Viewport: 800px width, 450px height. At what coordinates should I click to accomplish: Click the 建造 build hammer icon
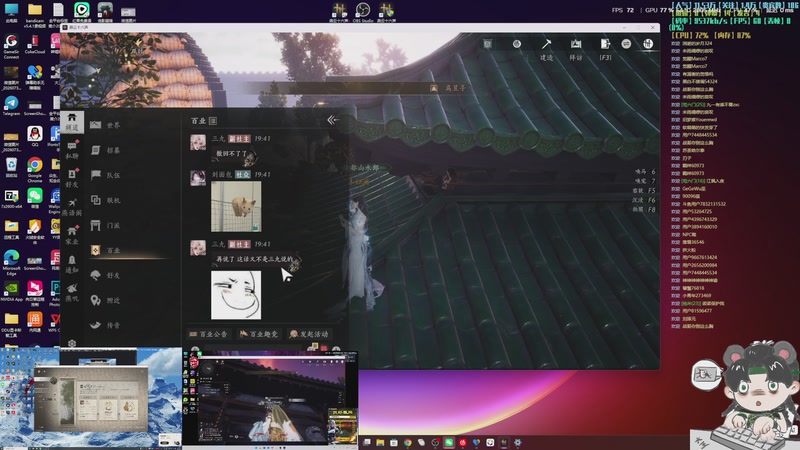[546, 48]
